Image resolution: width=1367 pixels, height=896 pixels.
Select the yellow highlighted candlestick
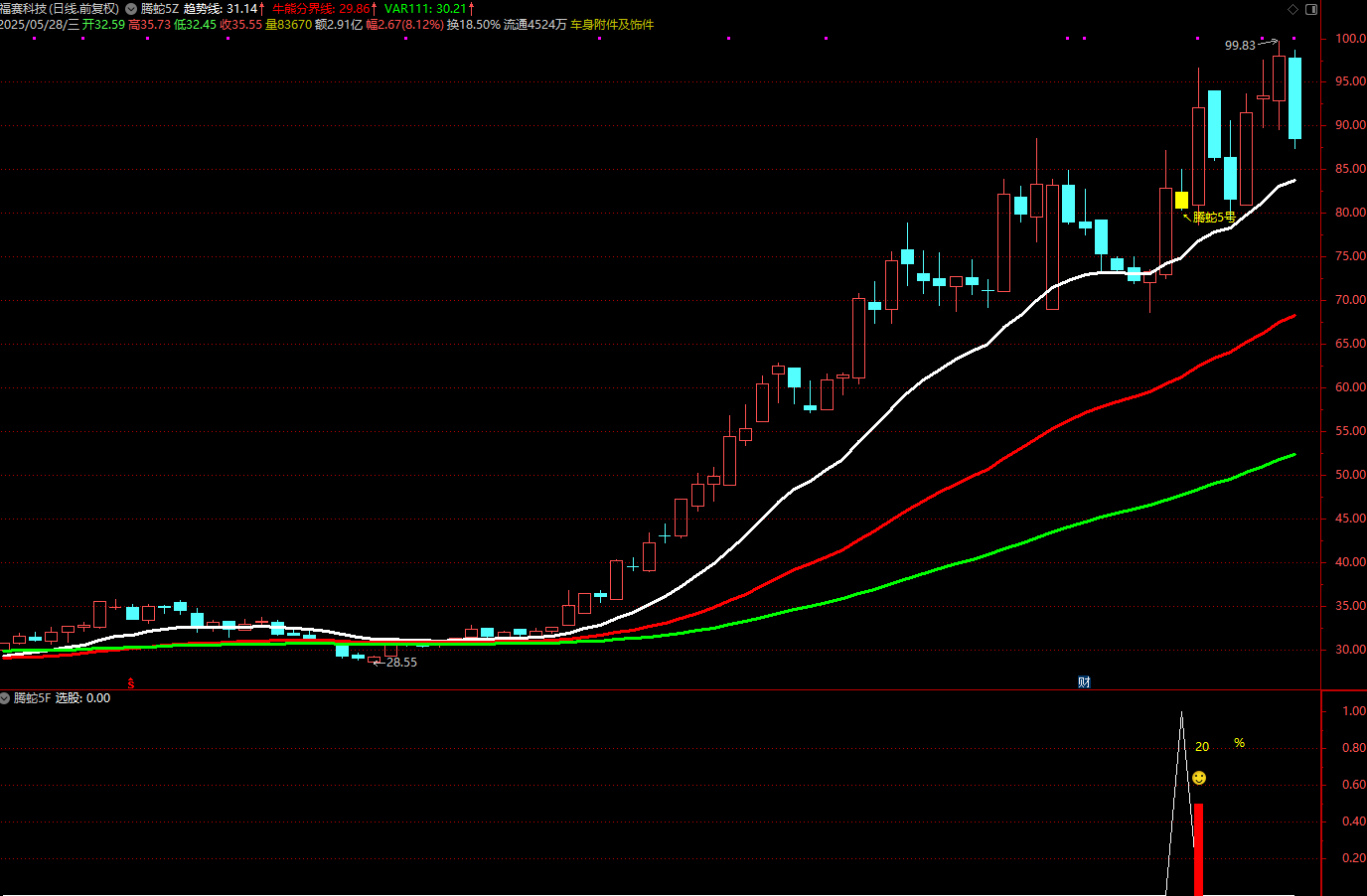[x=1181, y=201]
